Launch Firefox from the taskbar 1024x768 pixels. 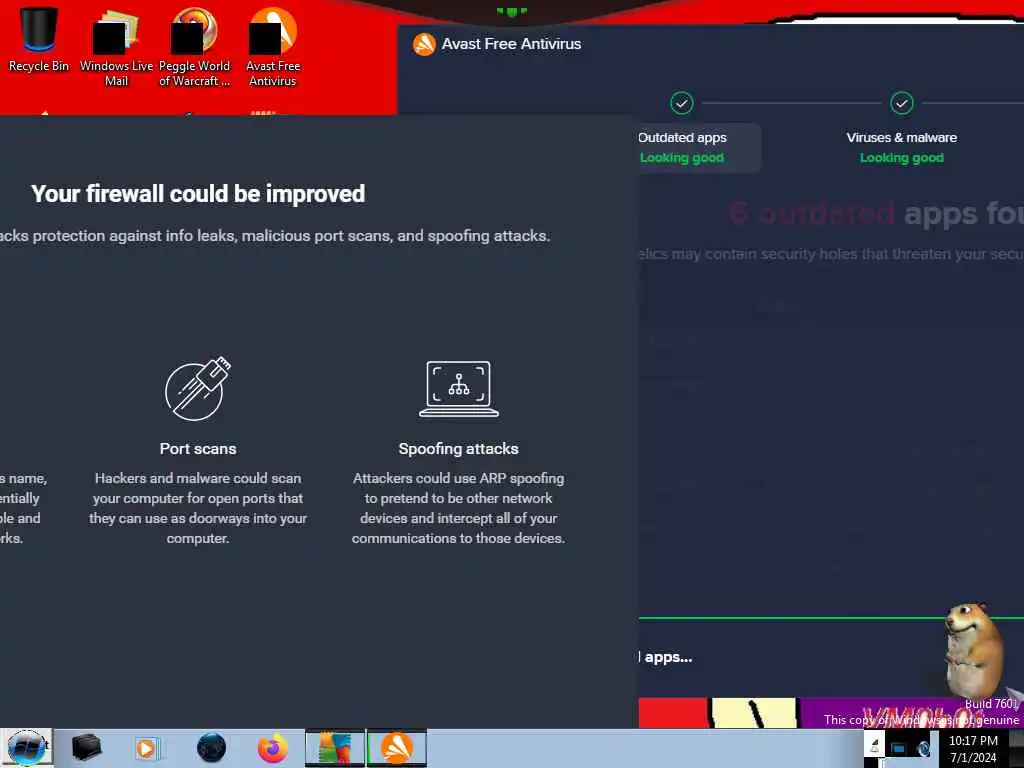click(x=272, y=748)
